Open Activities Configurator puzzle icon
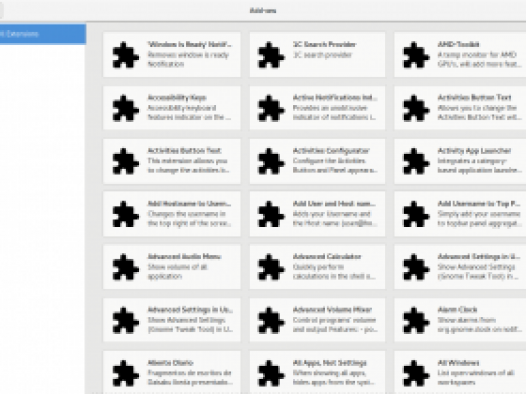The width and height of the screenshot is (526, 394). click(x=270, y=161)
